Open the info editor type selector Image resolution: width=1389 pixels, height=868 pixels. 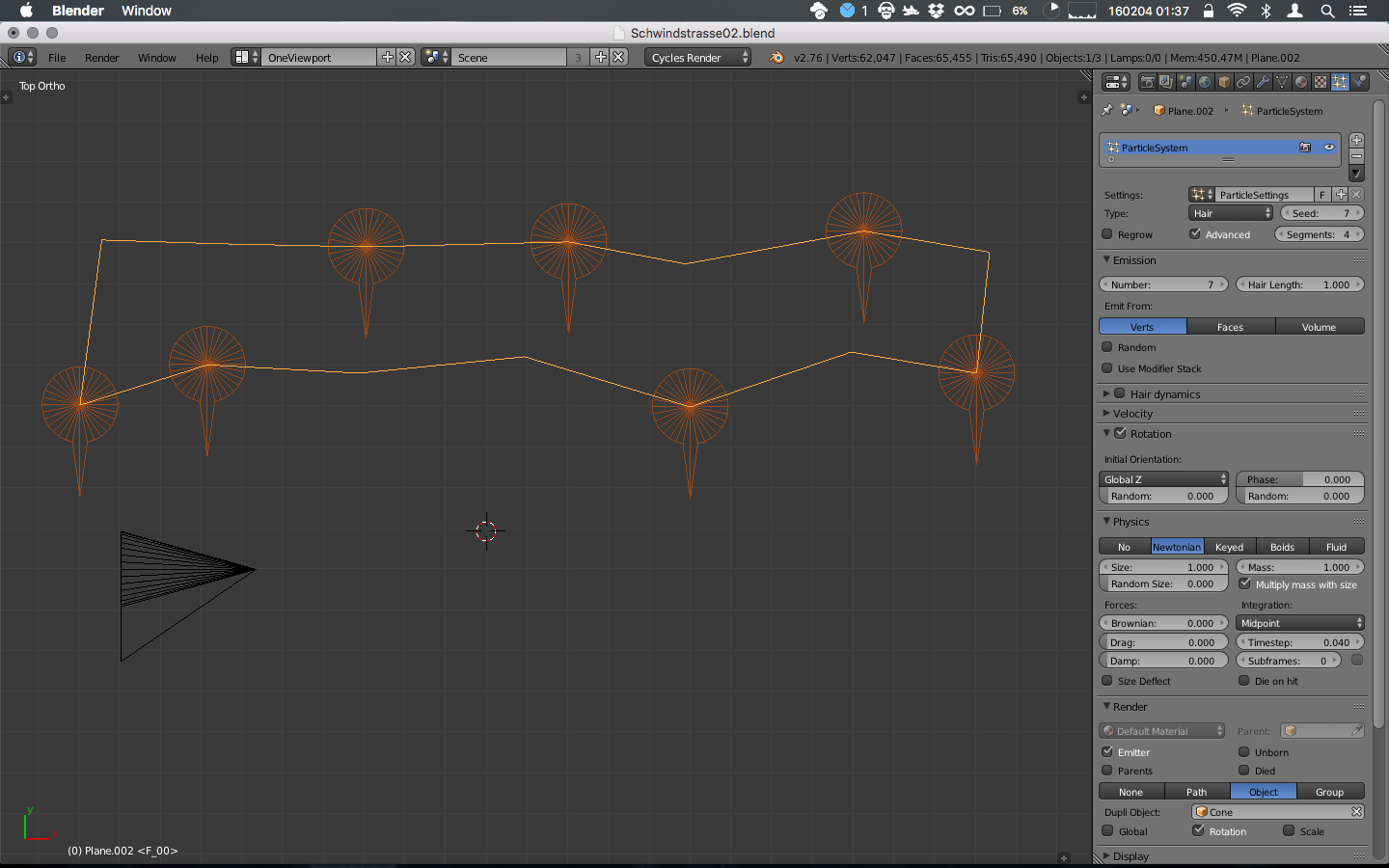21,58
